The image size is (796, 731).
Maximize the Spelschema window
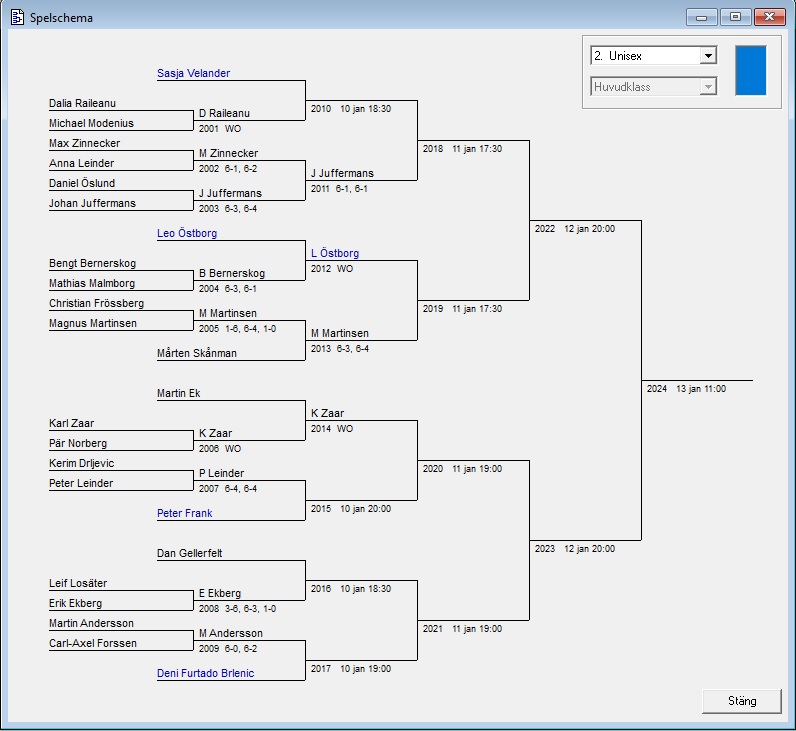pos(735,17)
